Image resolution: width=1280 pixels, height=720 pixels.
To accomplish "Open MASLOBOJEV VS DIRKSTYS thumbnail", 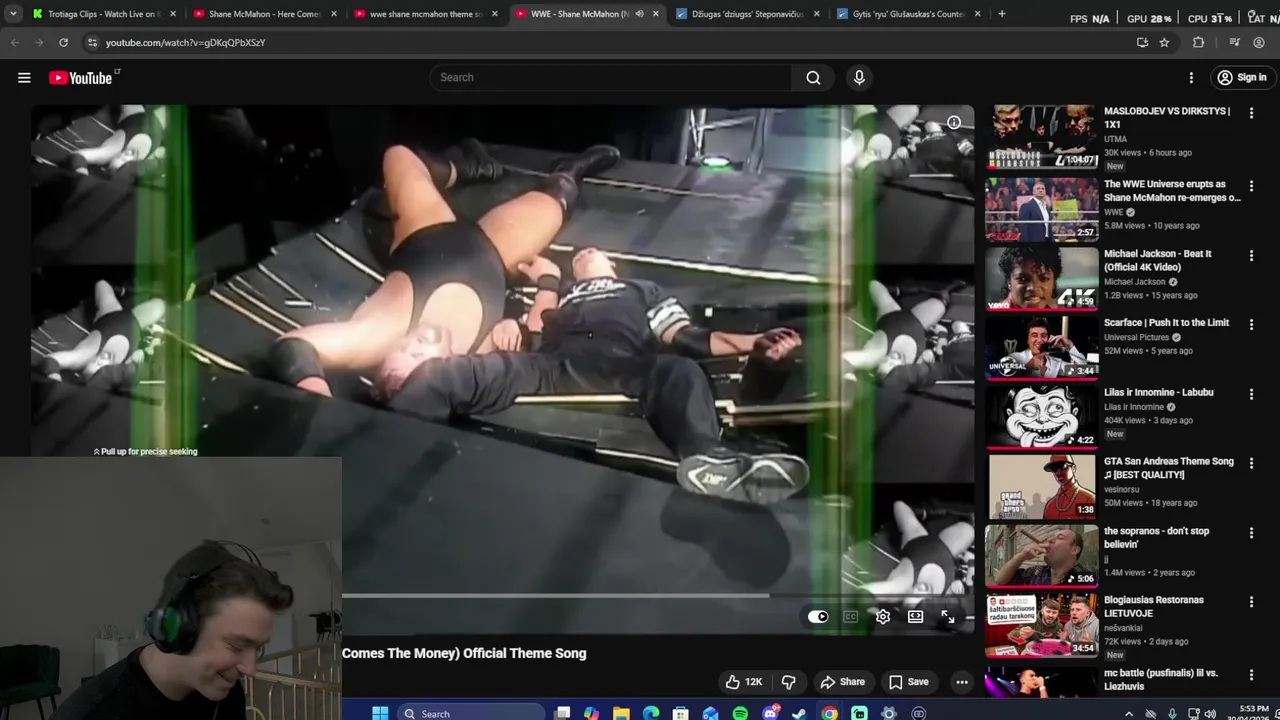I will 1041,137.
